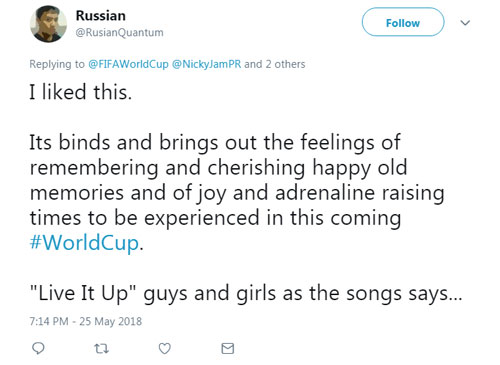
Task: Open the profile picture of Russian
Action: (x=48, y=24)
